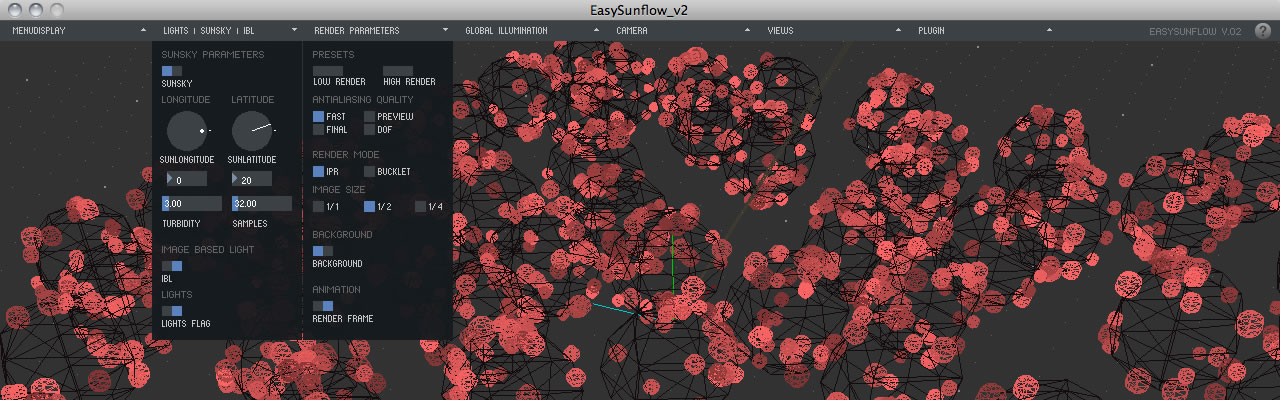This screenshot has height=400, width=1280.
Task: Toggle the Background switch
Action: tap(323, 251)
